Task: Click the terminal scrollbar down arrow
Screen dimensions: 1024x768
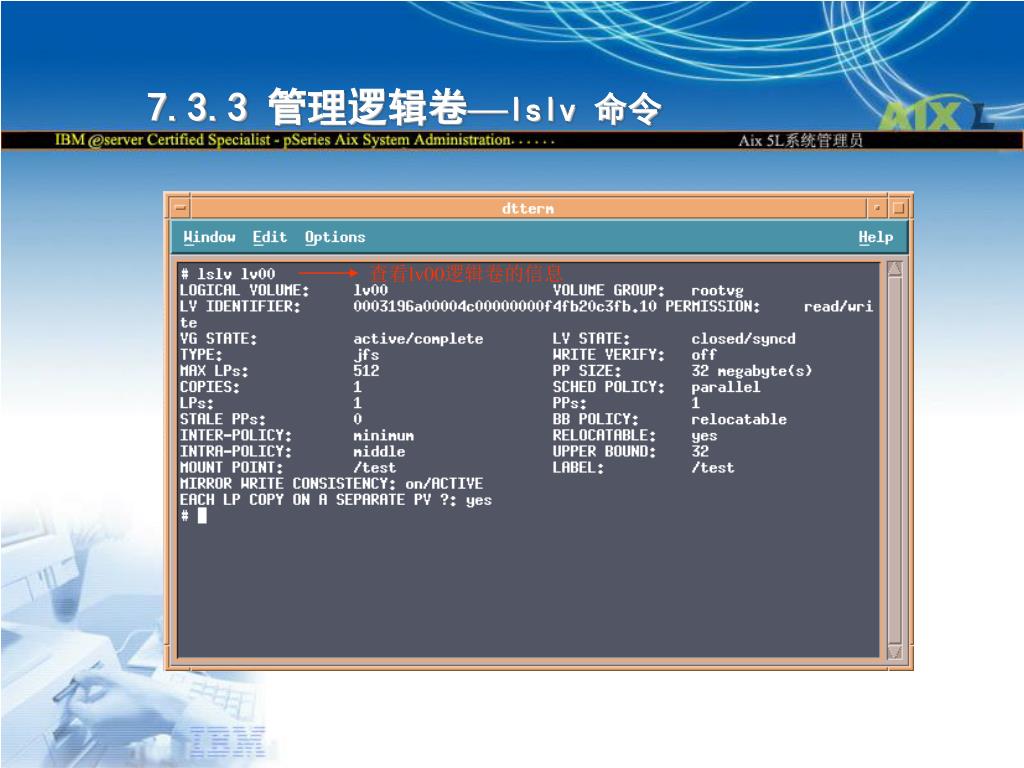Action: pos(895,652)
